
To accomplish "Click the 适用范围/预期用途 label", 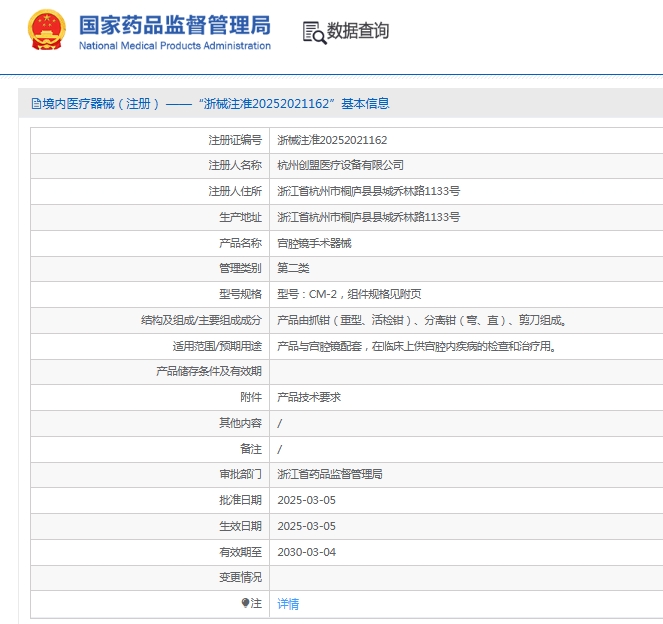I will [x=217, y=346].
